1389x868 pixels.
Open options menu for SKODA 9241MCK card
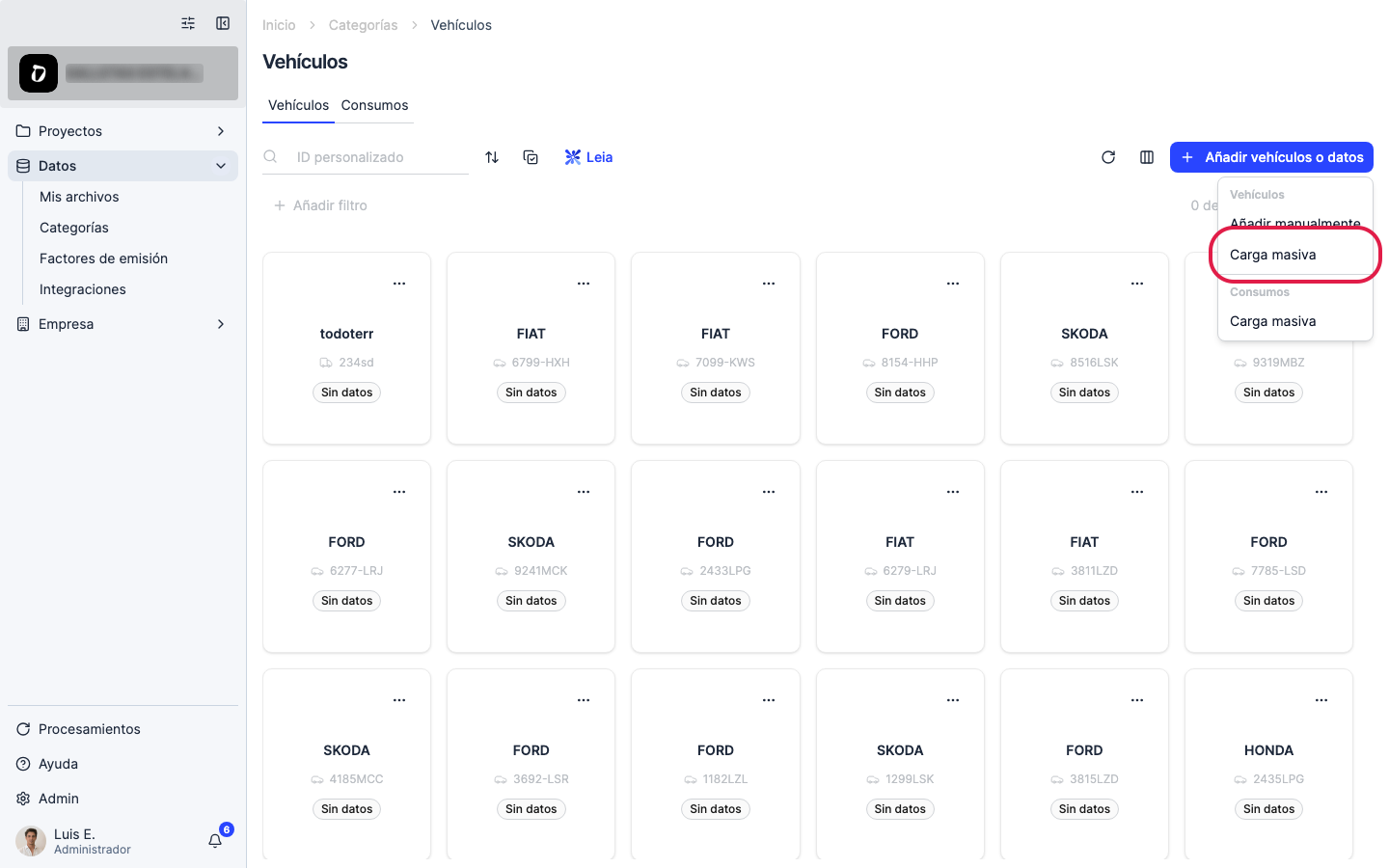tap(584, 492)
